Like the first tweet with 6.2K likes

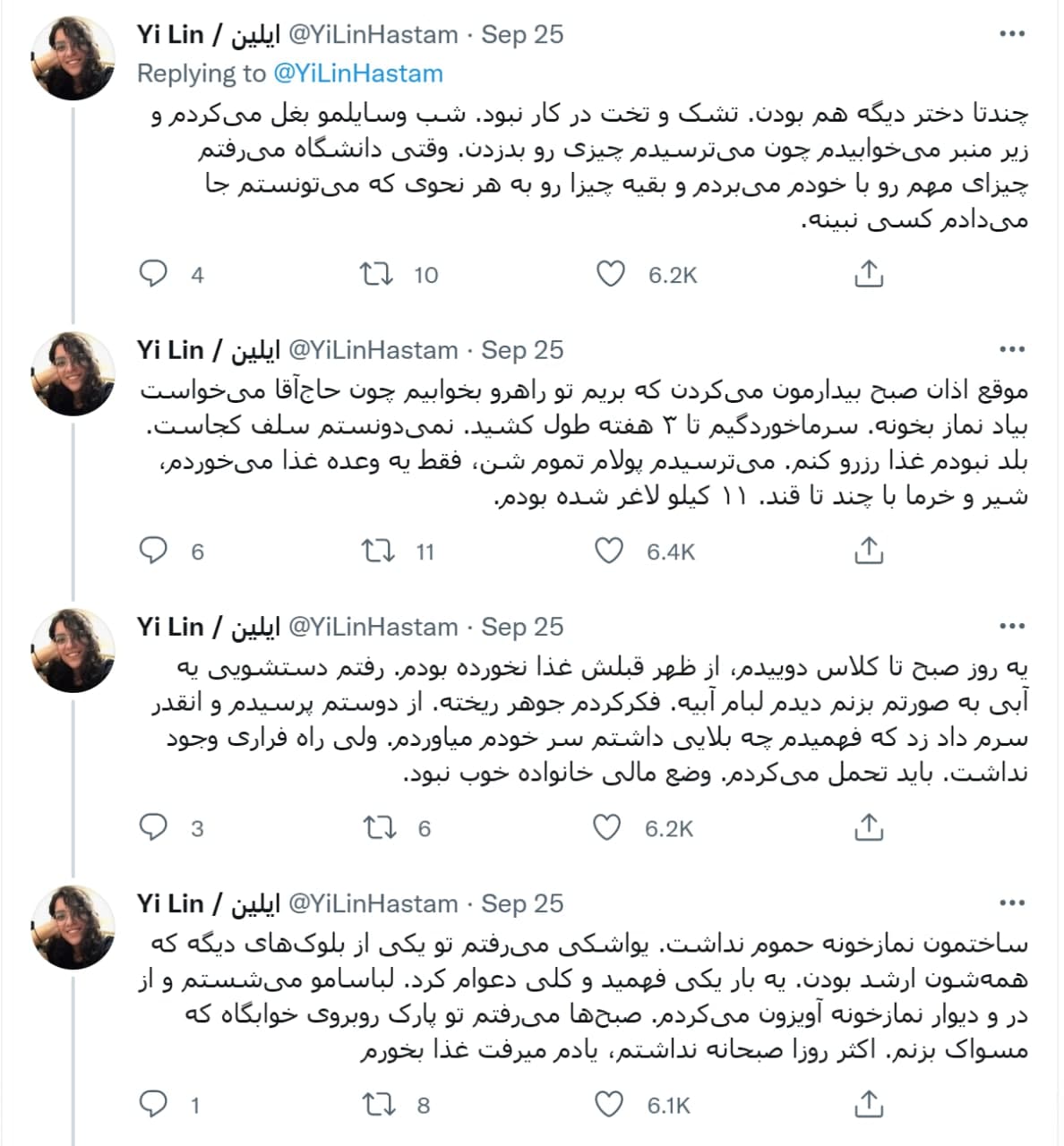612,273
